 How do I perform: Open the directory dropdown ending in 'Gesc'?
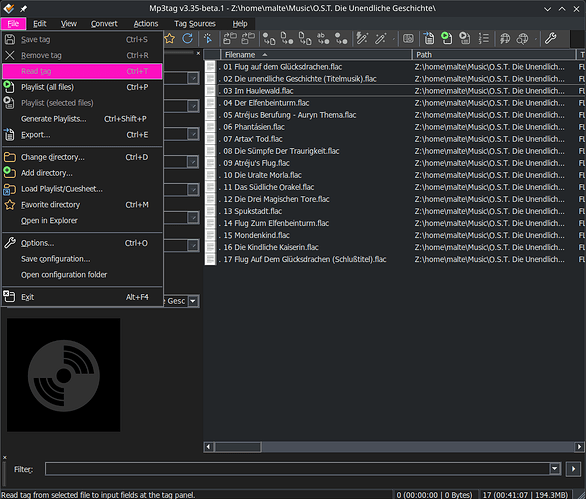pos(193,301)
